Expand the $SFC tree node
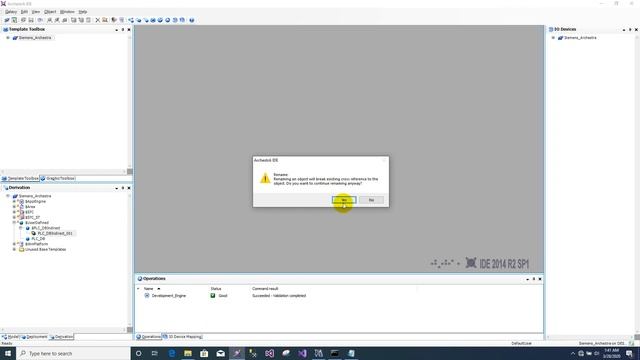The width and height of the screenshot is (640, 360). tap(14, 212)
